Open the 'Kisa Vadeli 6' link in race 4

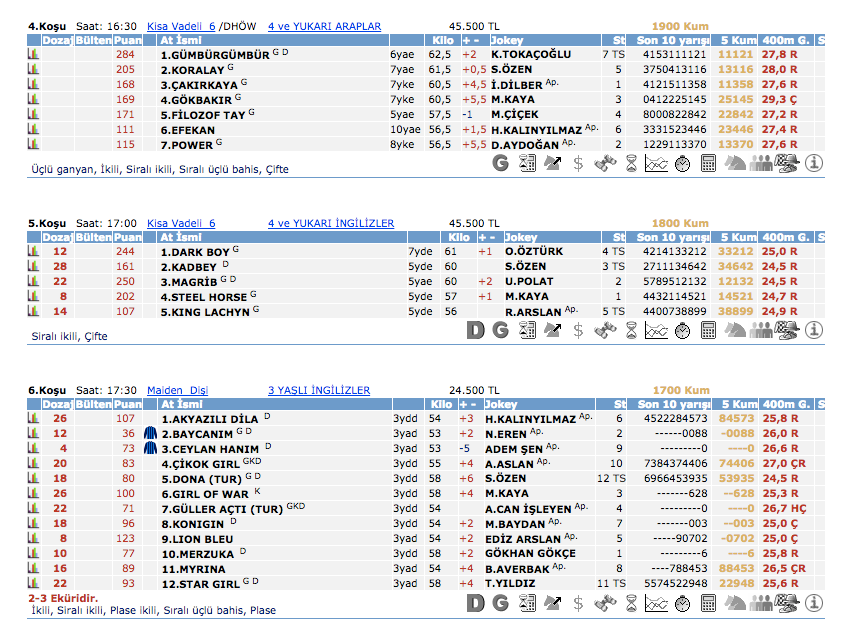tap(181, 26)
